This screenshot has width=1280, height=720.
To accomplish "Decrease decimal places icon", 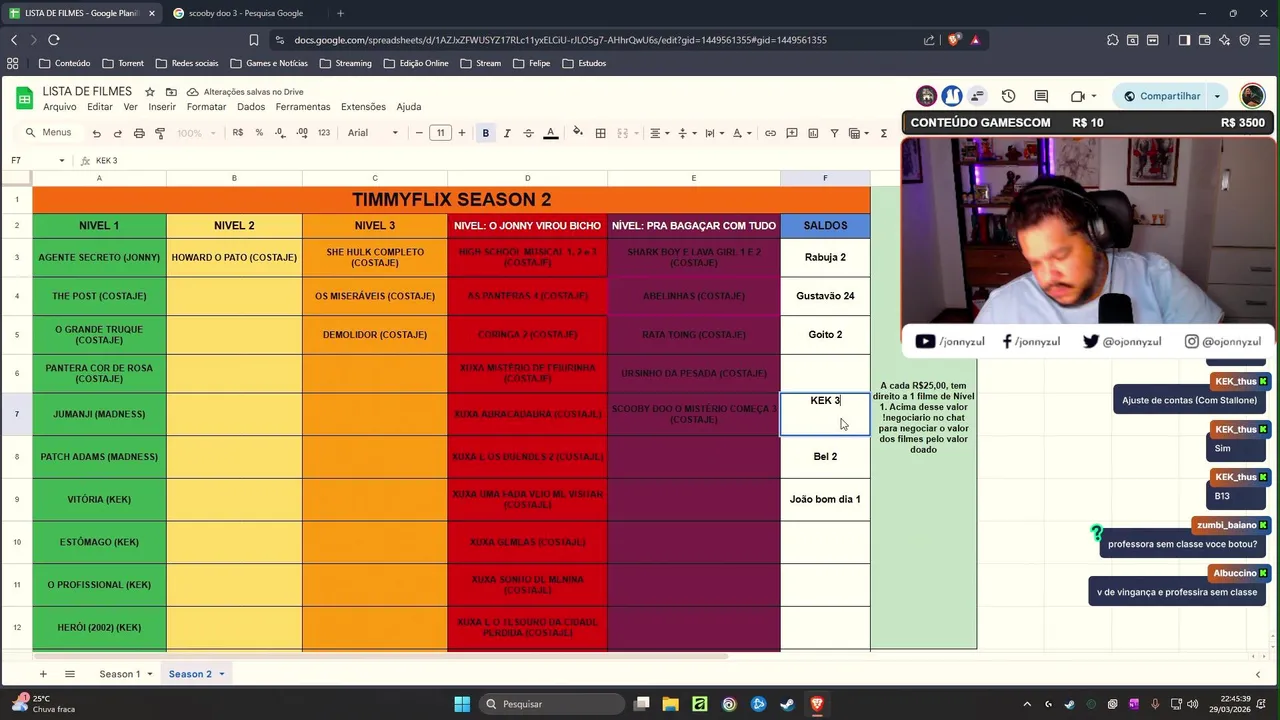I will tap(280, 133).
